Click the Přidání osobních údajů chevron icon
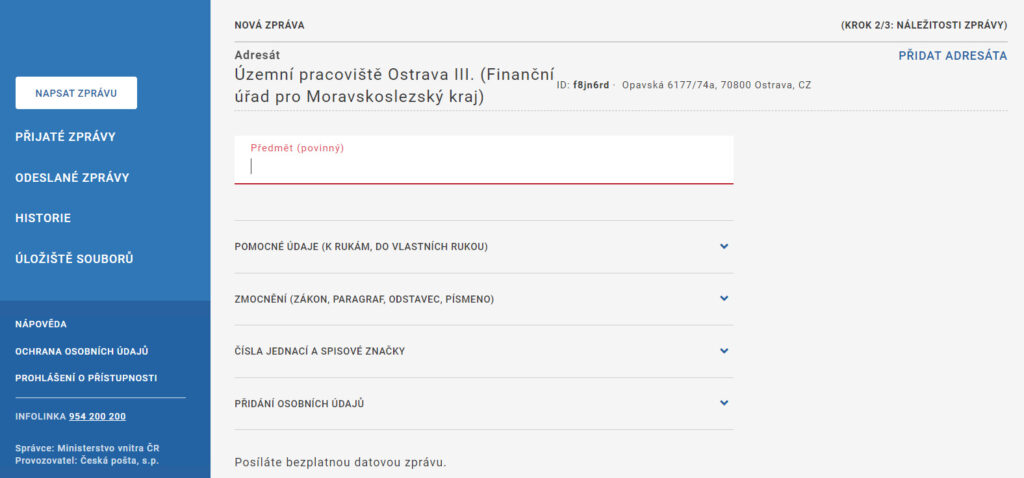Viewport: 1024px width, 478px height. point(724,403)
